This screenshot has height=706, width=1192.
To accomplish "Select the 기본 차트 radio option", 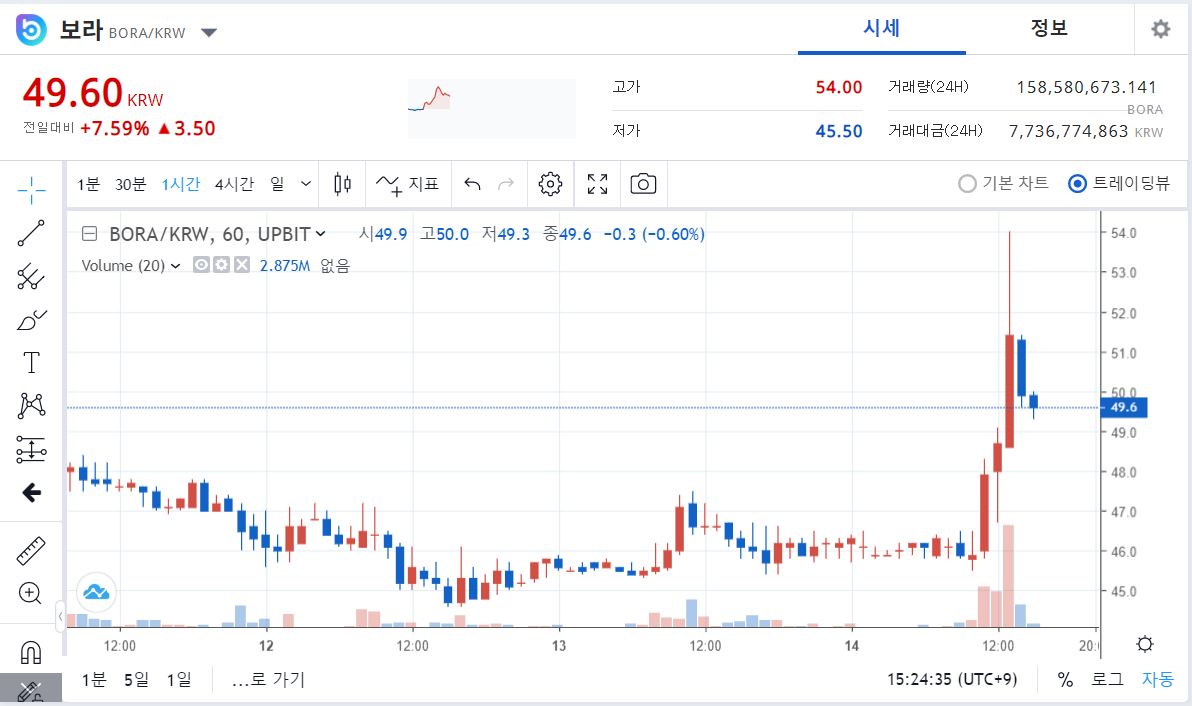I will 1003,183.
